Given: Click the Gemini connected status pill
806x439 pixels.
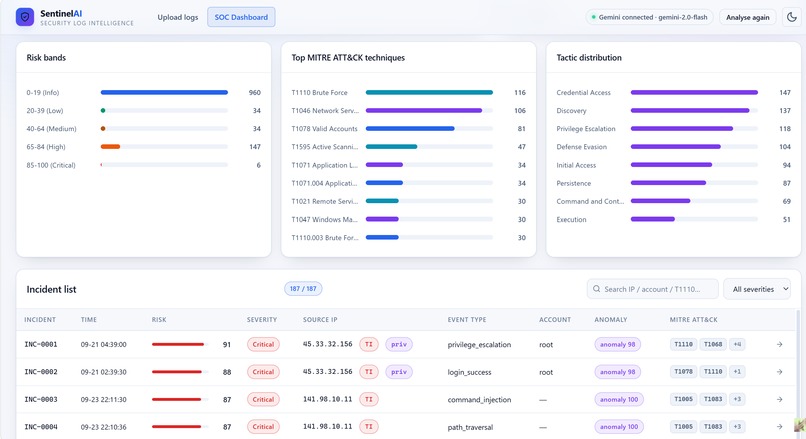Looking at the screenshot, I should 649,17.
